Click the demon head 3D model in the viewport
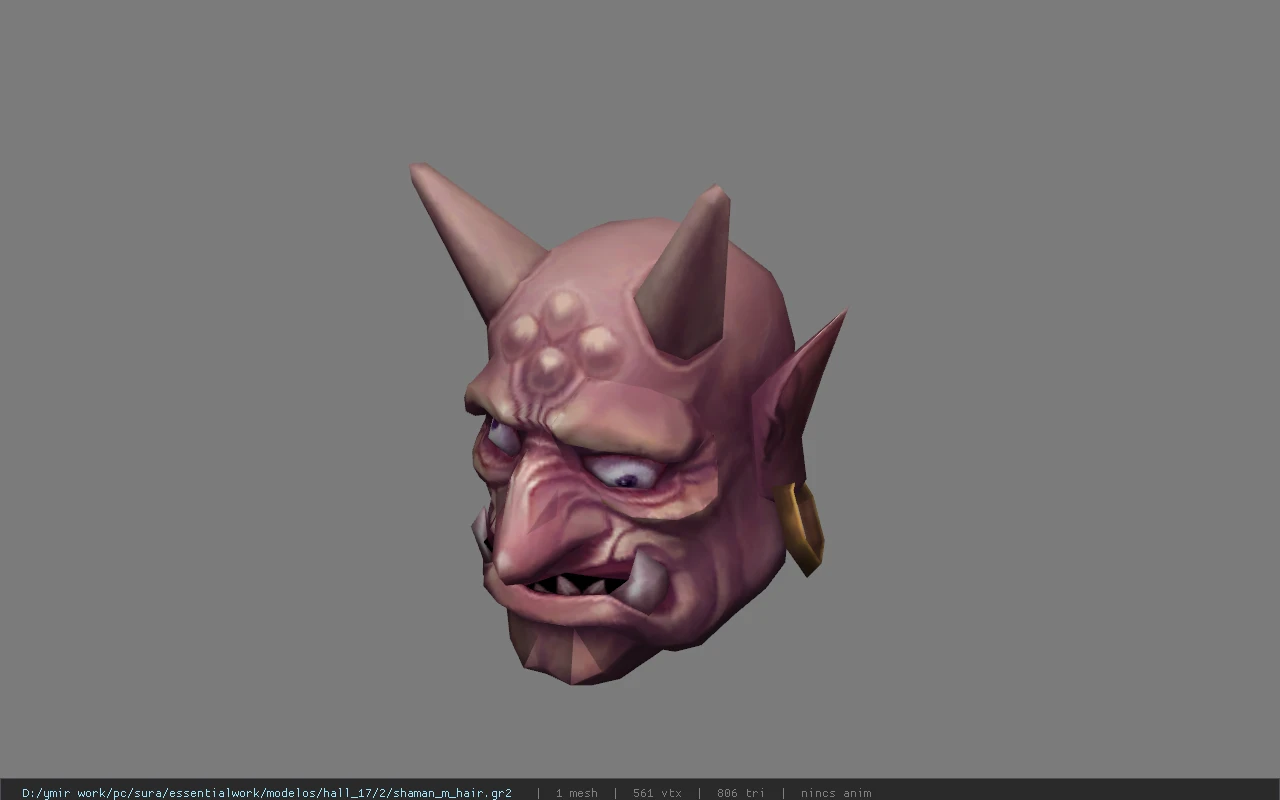This screenshot has height=800, width=1280. pos(628,425)
